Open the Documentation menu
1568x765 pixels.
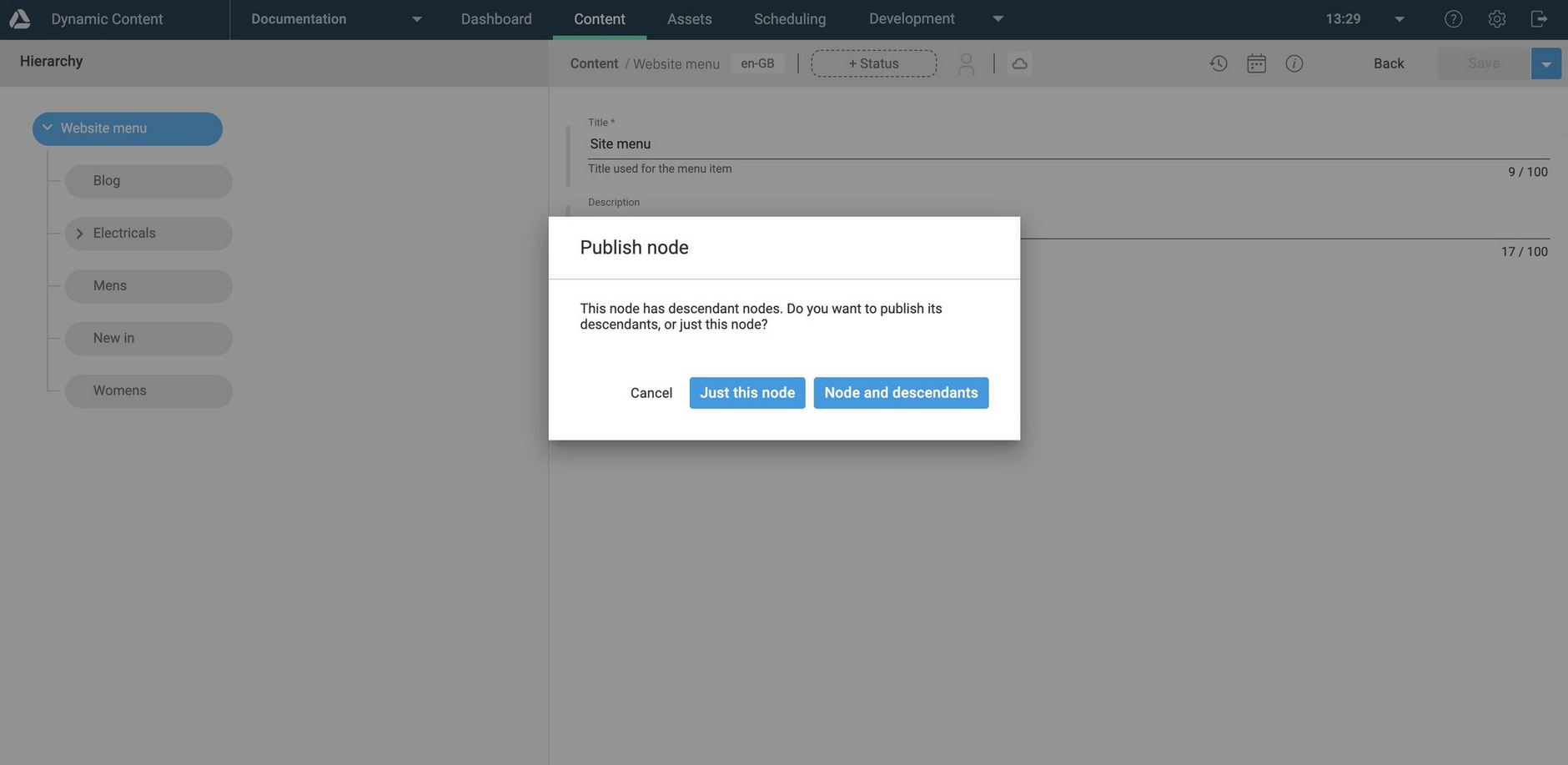click(x=299, y=18)
